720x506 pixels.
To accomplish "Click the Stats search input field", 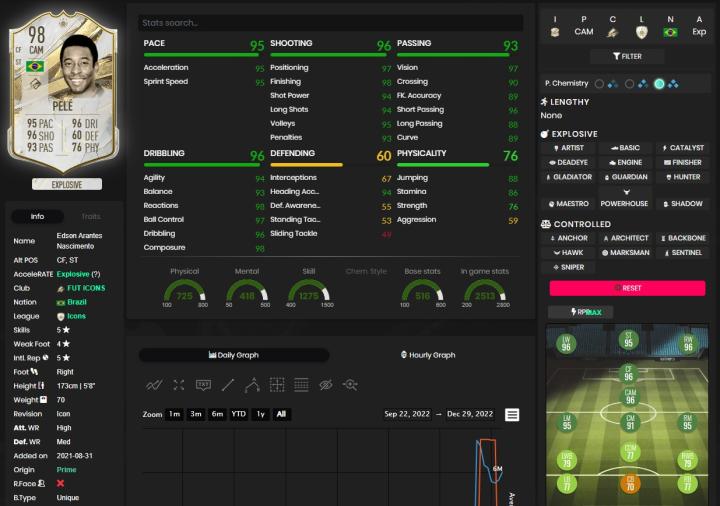I will pyautogui.click(x=330, y=23).
